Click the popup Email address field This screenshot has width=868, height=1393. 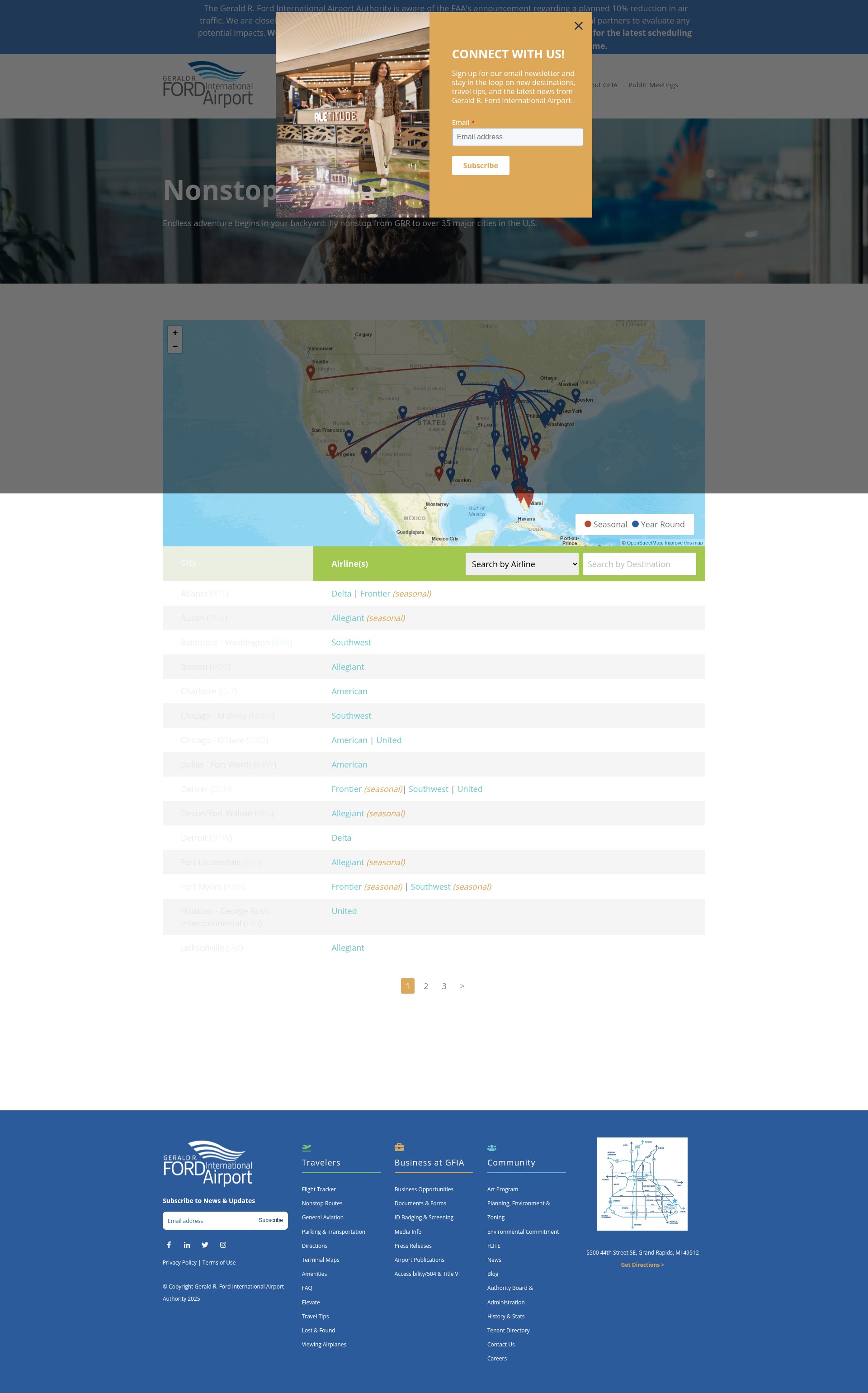click(x=517, y=137)
